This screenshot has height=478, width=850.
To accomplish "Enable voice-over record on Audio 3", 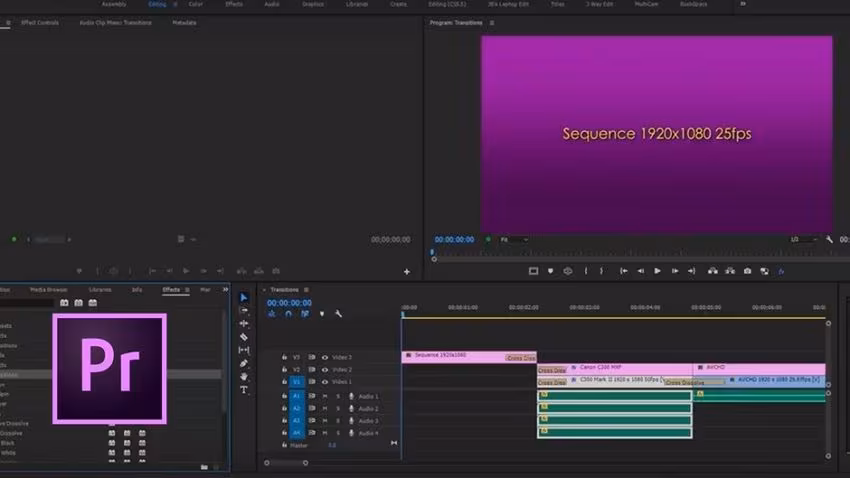I will click(x=351, y=421).
